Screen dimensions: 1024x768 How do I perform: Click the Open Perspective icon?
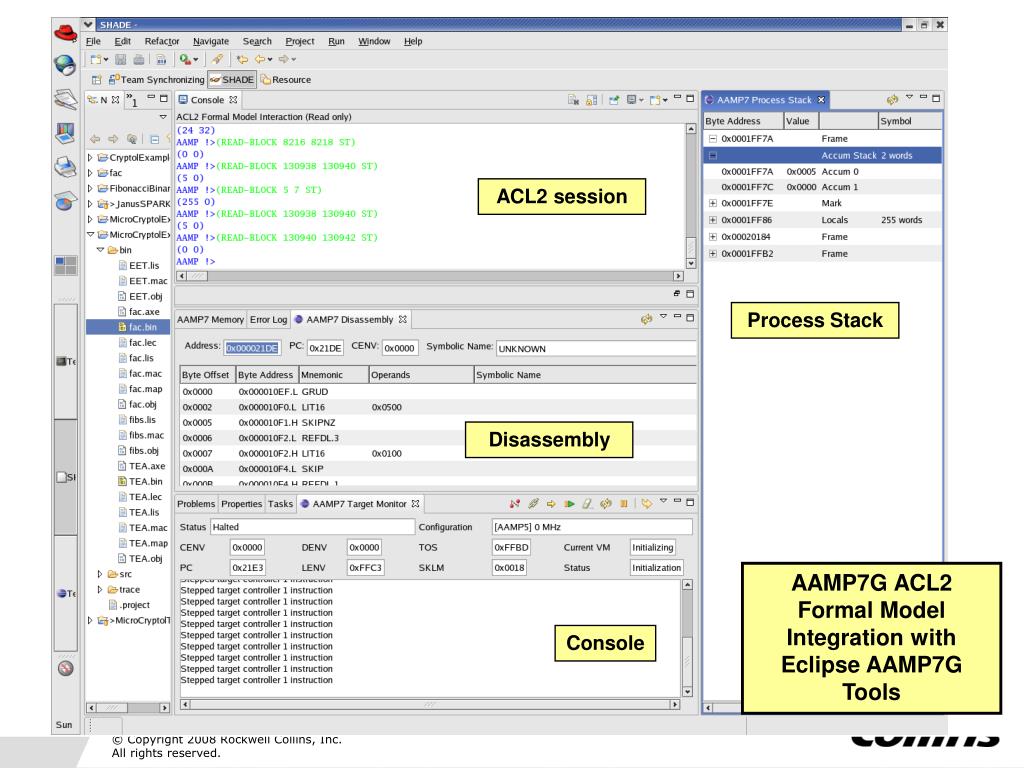(x=97, y=80)
